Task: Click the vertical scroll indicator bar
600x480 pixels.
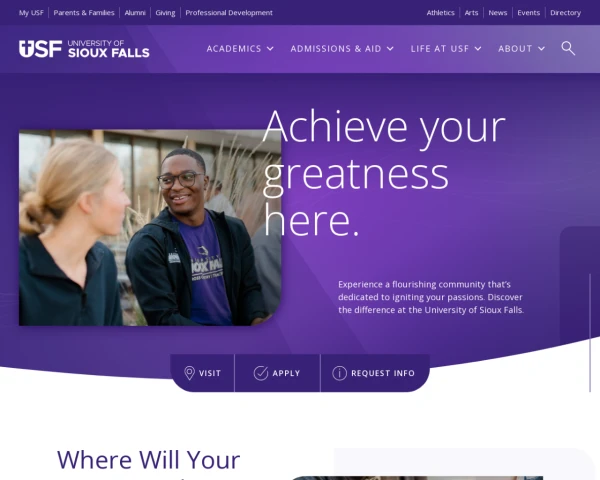Action: tap(590, 333)
